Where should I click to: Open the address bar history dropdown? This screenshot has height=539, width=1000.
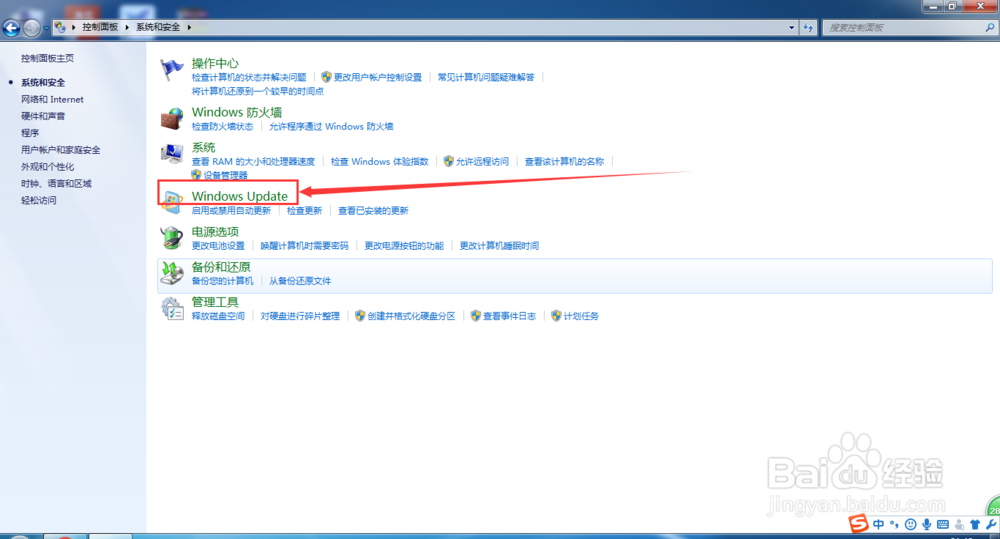pyautogui.click(x=791, y=27)
